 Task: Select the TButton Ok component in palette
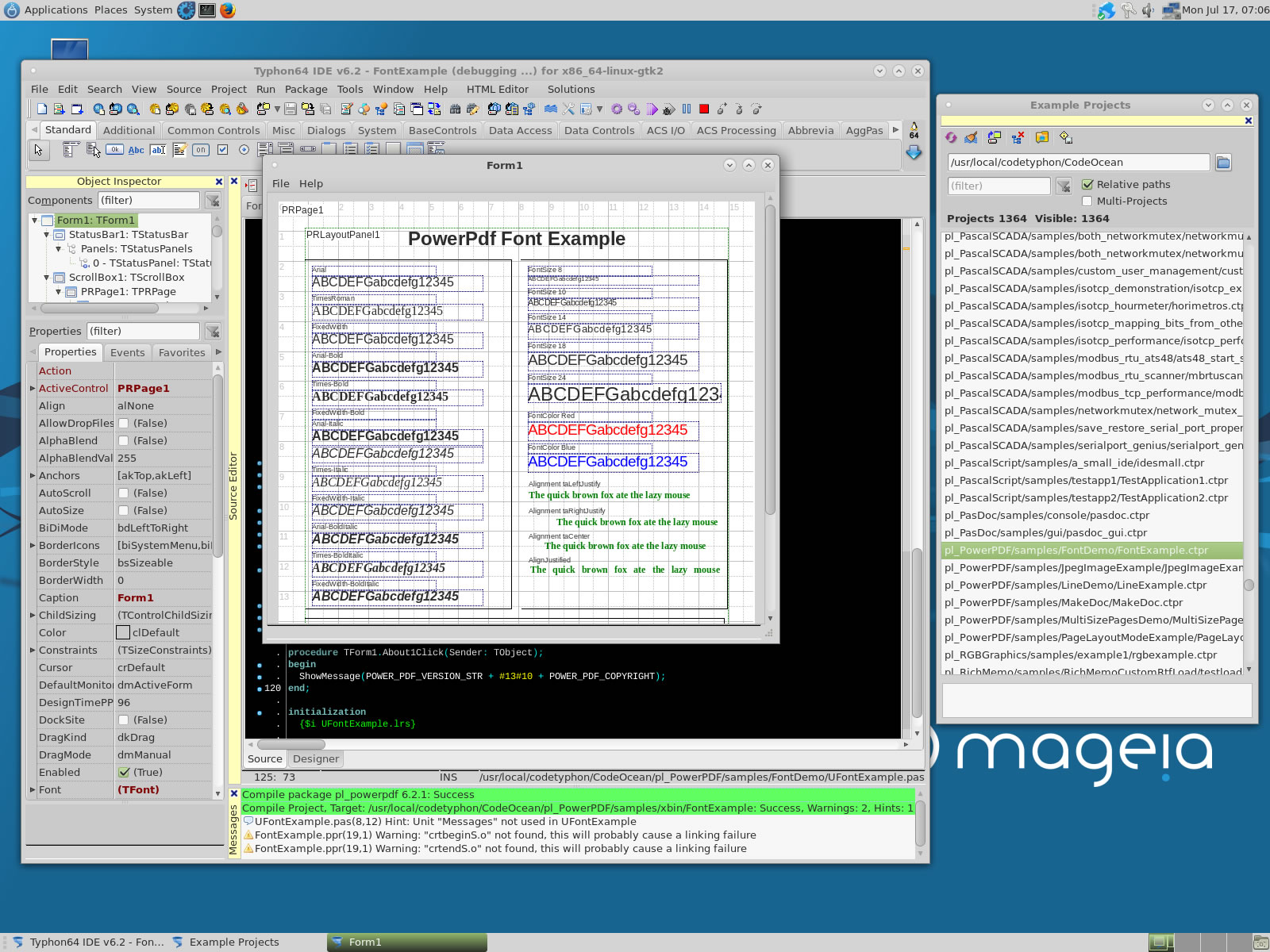115,149
